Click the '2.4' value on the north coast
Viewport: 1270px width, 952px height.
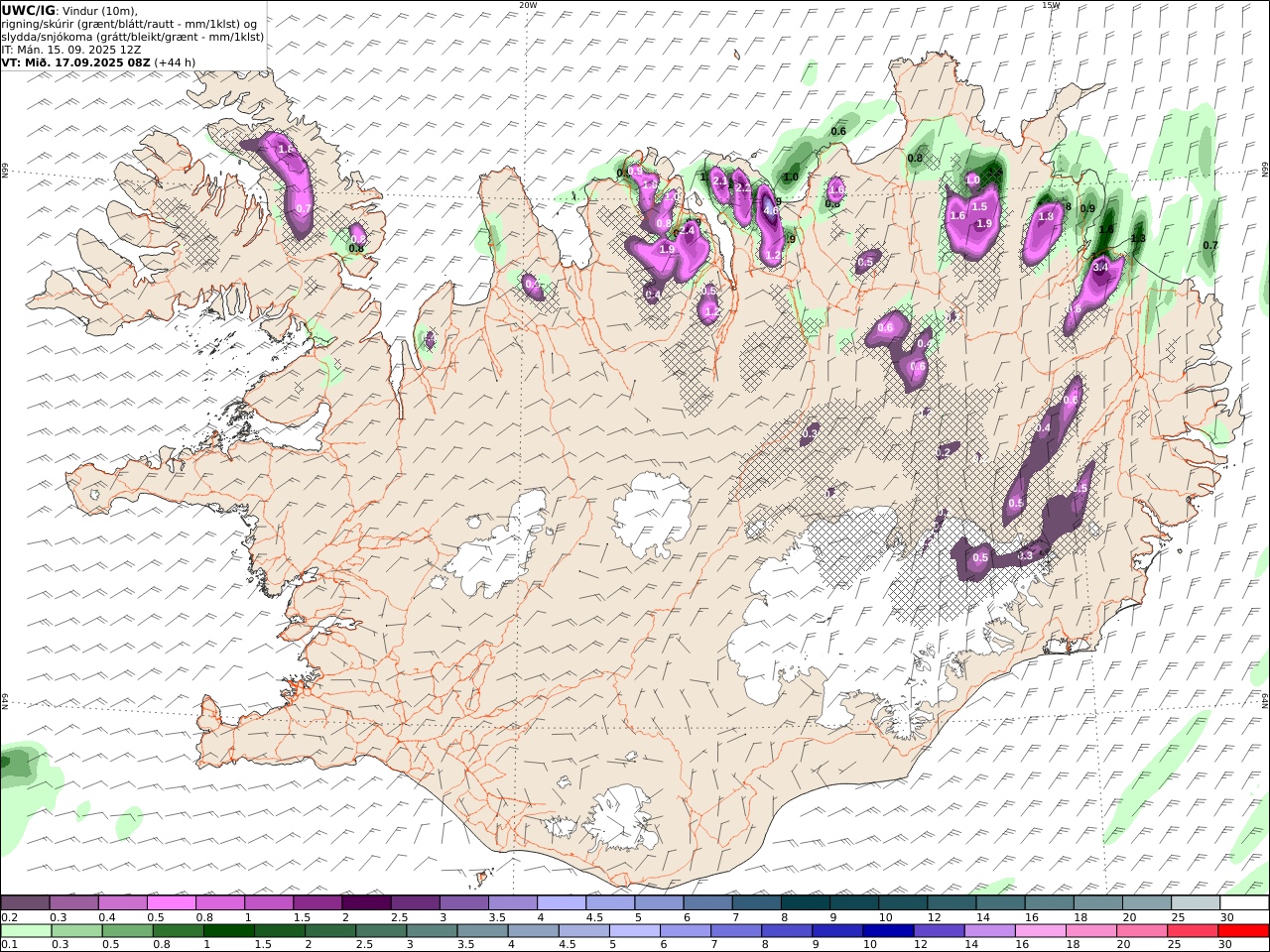pyautogui.click(x=687, y=230)
